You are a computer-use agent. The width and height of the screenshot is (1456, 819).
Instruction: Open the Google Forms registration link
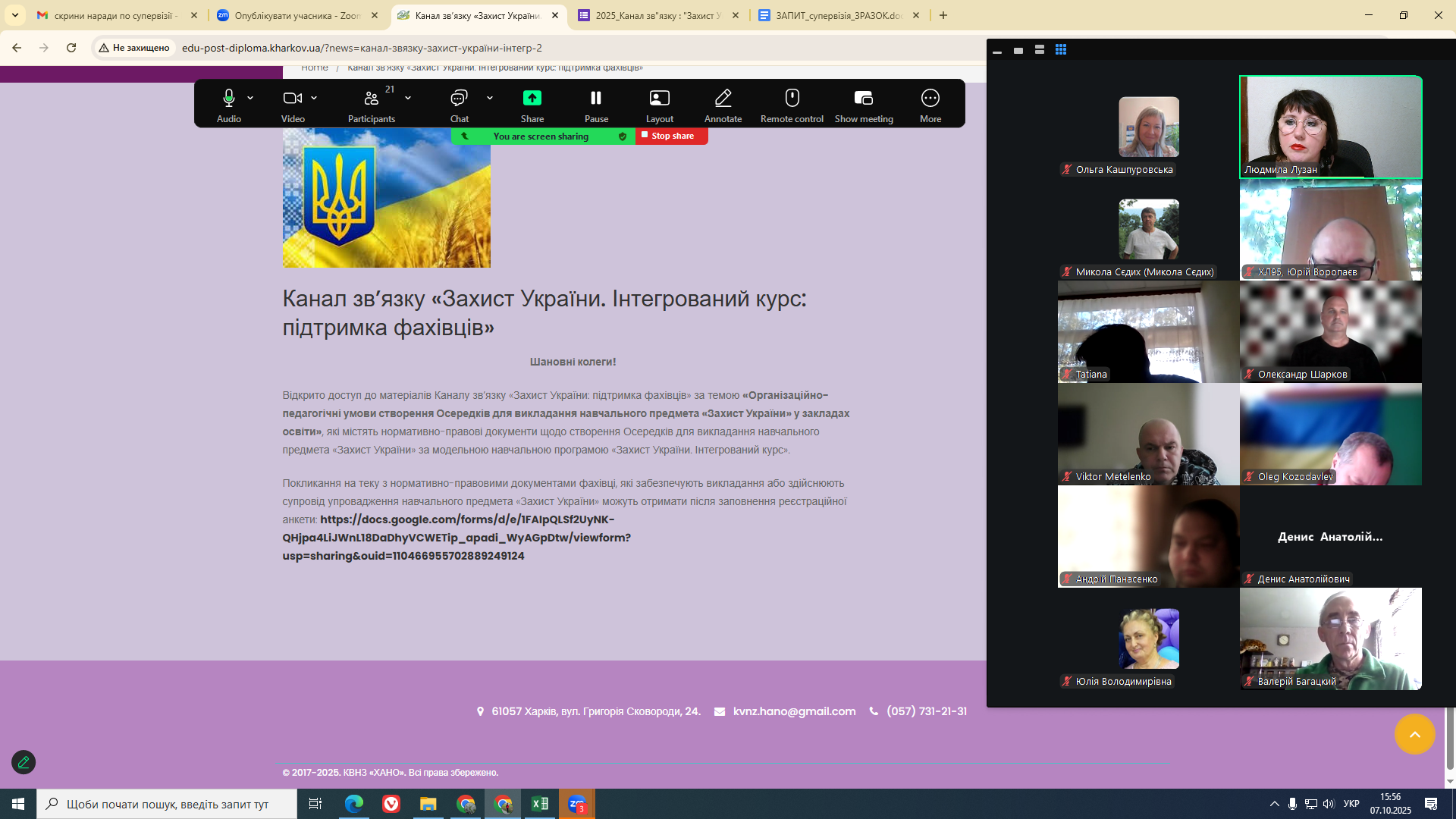click(x=456, y=538)
